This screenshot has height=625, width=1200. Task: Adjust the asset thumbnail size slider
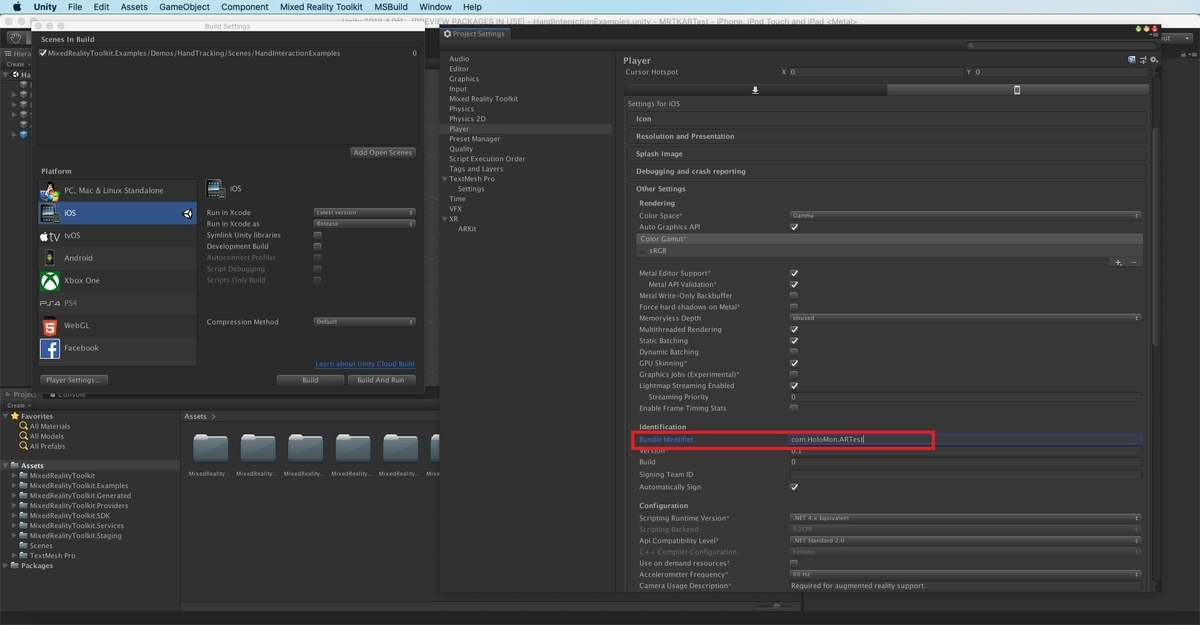click(777, 606)
